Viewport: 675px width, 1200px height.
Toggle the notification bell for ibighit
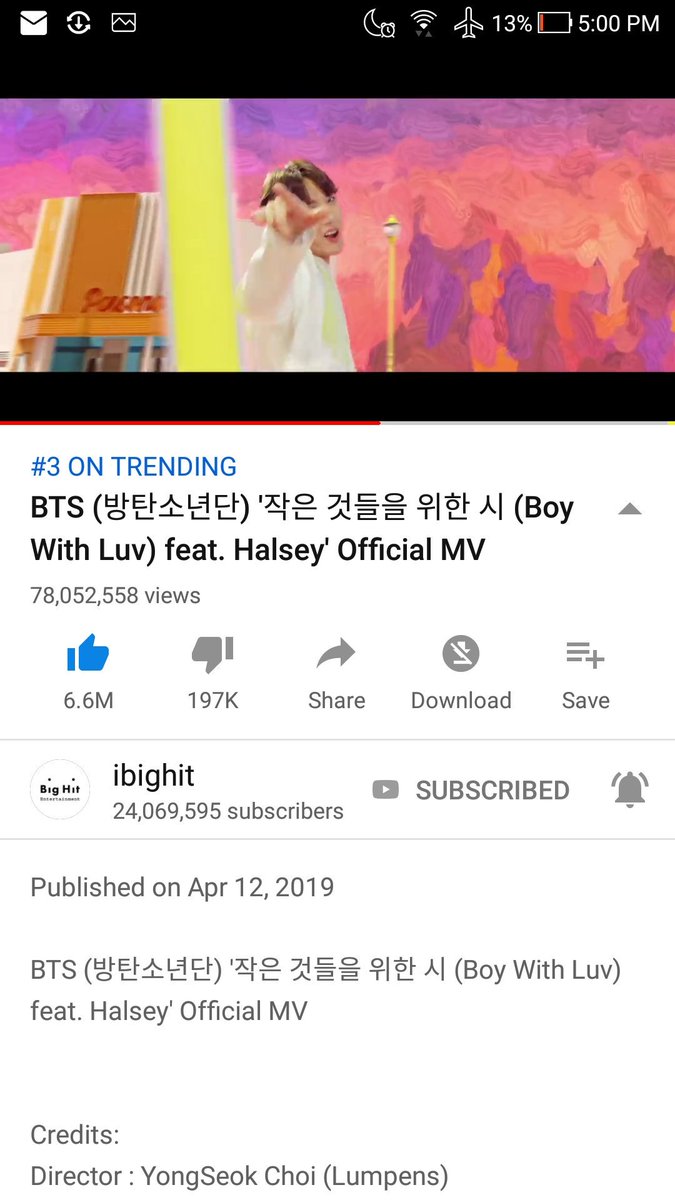click(630, 790)
